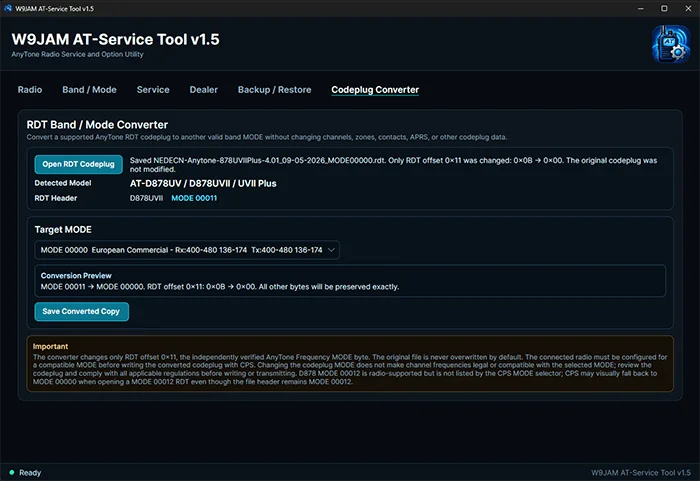Click the Target MODE label
This screenshot has width=700, height=481.
(63, 230)
